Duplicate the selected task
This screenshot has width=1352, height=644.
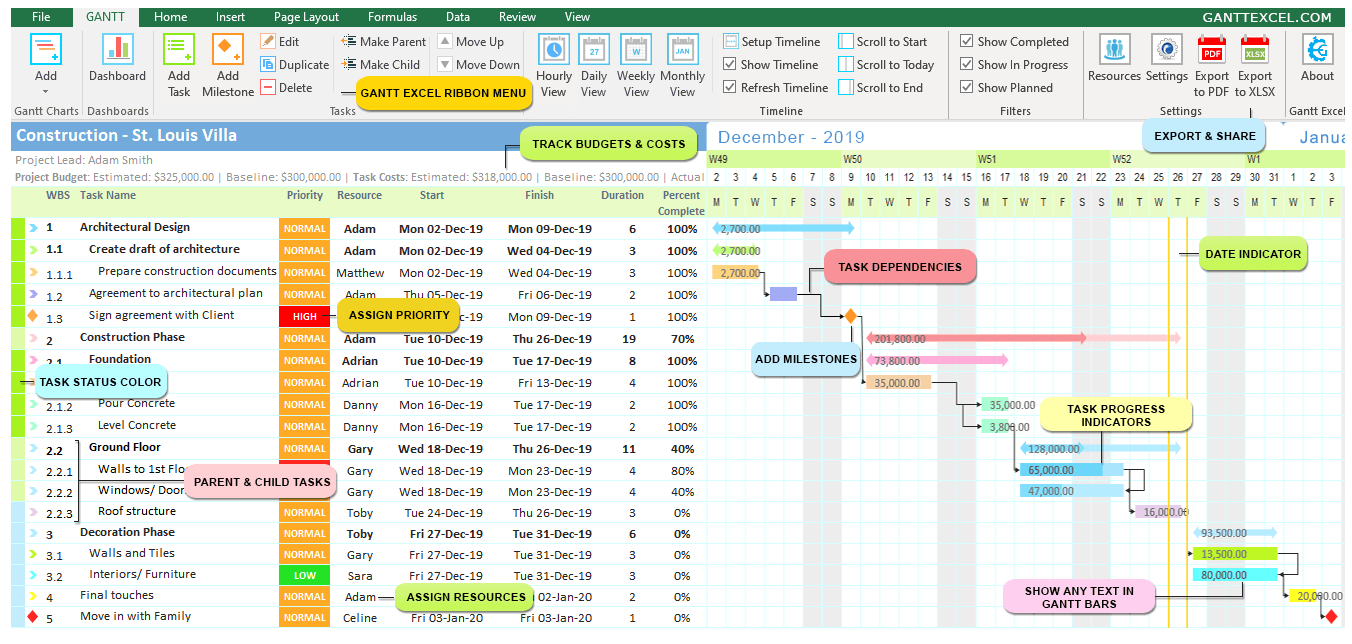(x=295, y=65)
